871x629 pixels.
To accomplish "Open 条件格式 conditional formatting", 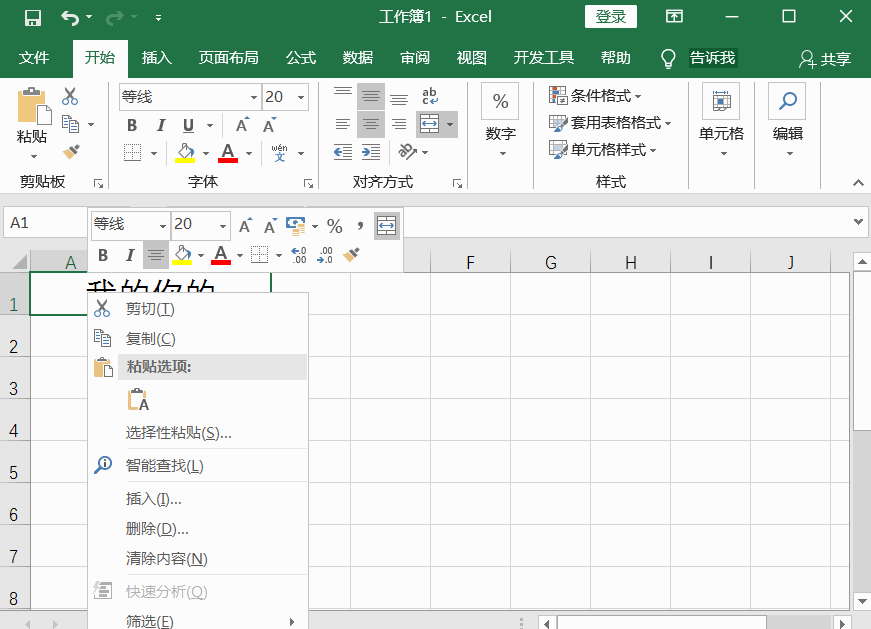I will coord(592,93).
